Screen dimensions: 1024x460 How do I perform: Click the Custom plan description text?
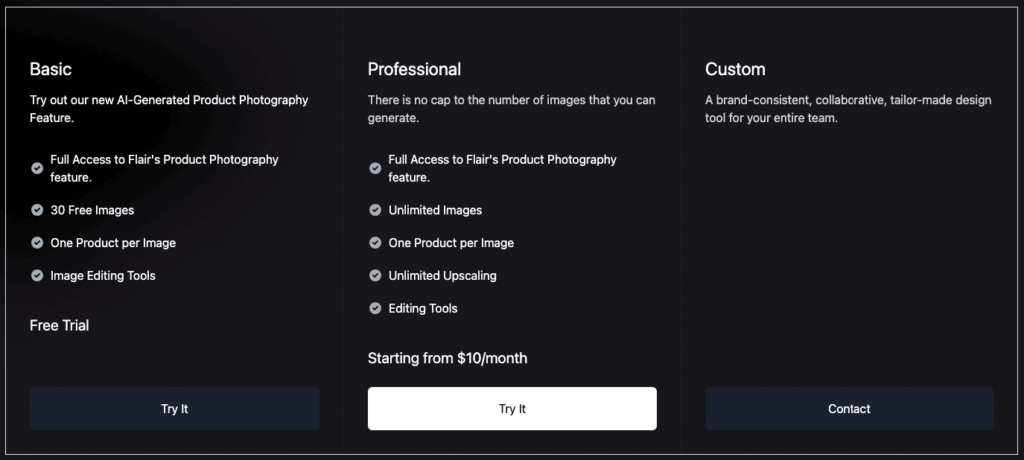point(848,109)
